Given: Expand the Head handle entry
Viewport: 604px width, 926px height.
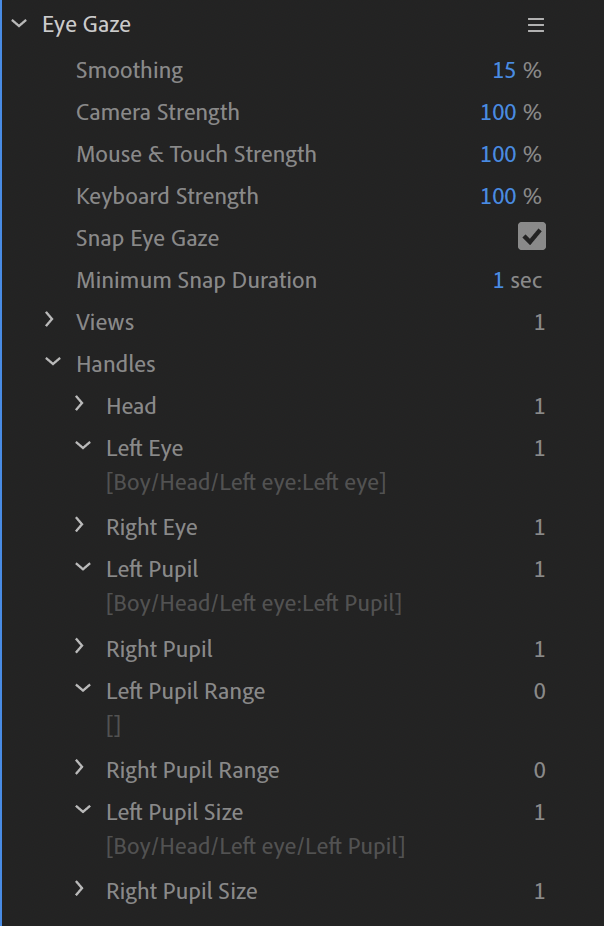Looking at the screenshot, I should 81,405.
